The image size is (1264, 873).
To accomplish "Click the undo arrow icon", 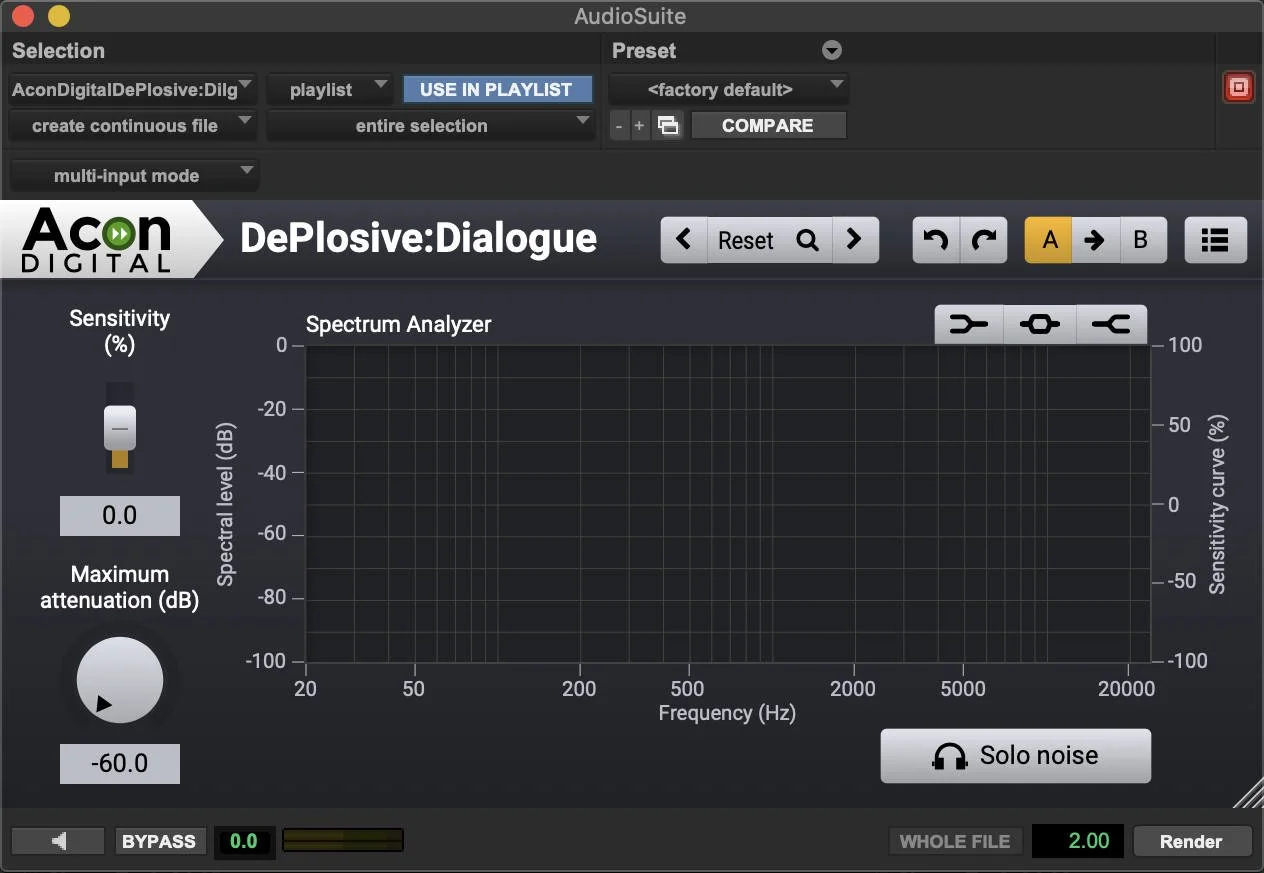I will coord(935,240).
